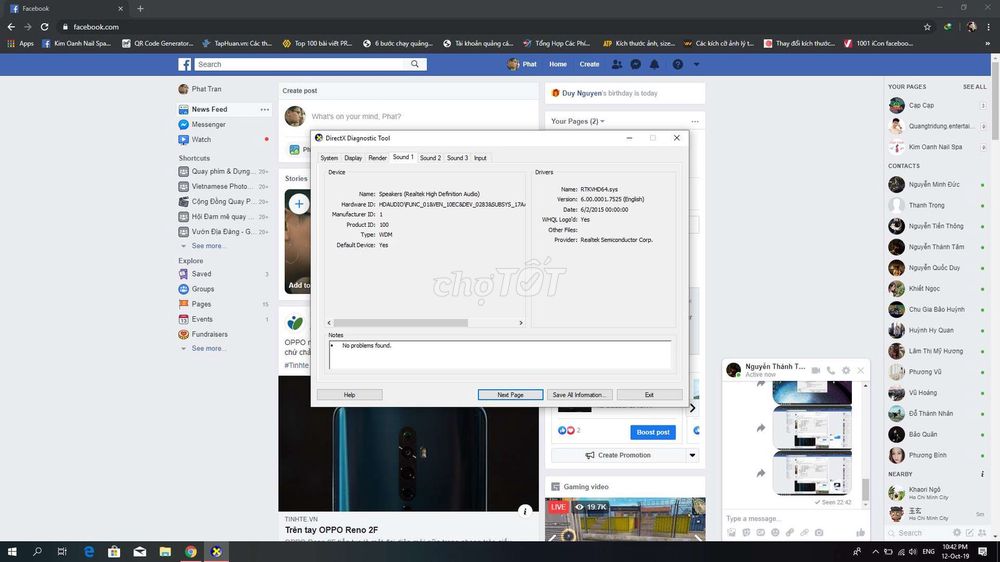Reload the Facebook page in Chrome
This screenshot has width=1000, height=562.
[x=45, y=27]
